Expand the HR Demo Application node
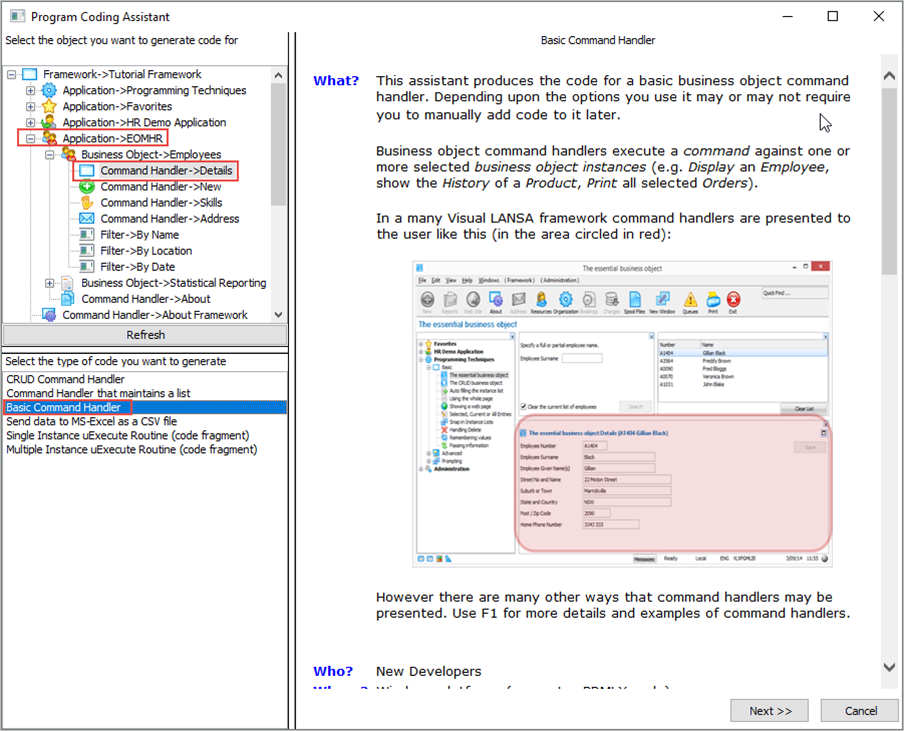Image resolution: width=904 pixels, height=731 pixels. click(31, 122)
